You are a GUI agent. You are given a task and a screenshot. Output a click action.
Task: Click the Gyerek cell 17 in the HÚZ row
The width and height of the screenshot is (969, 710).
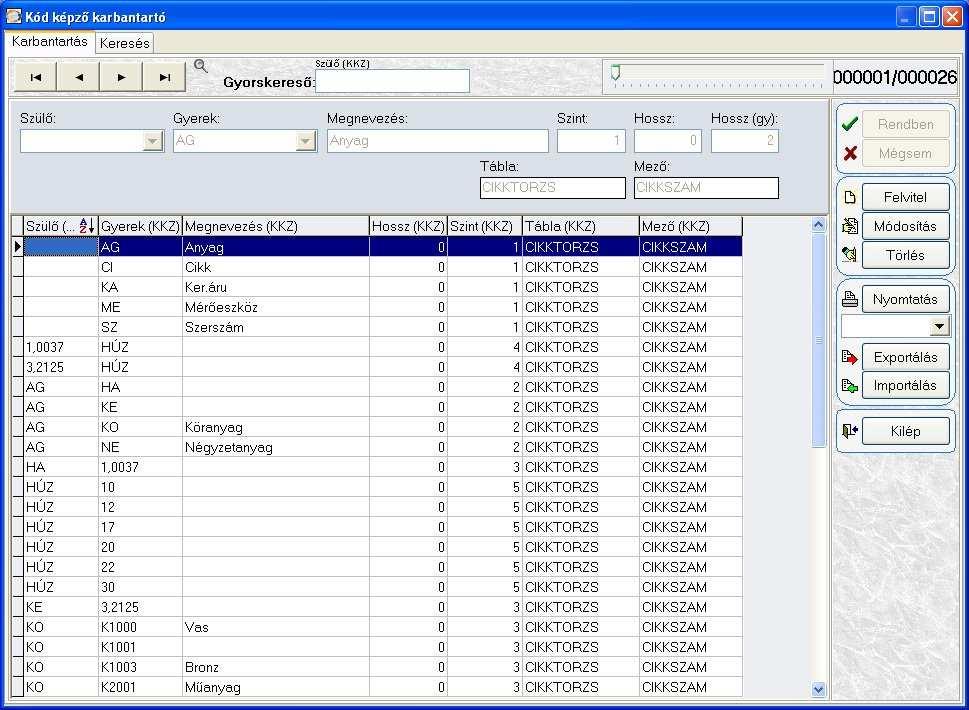[140, 527]
